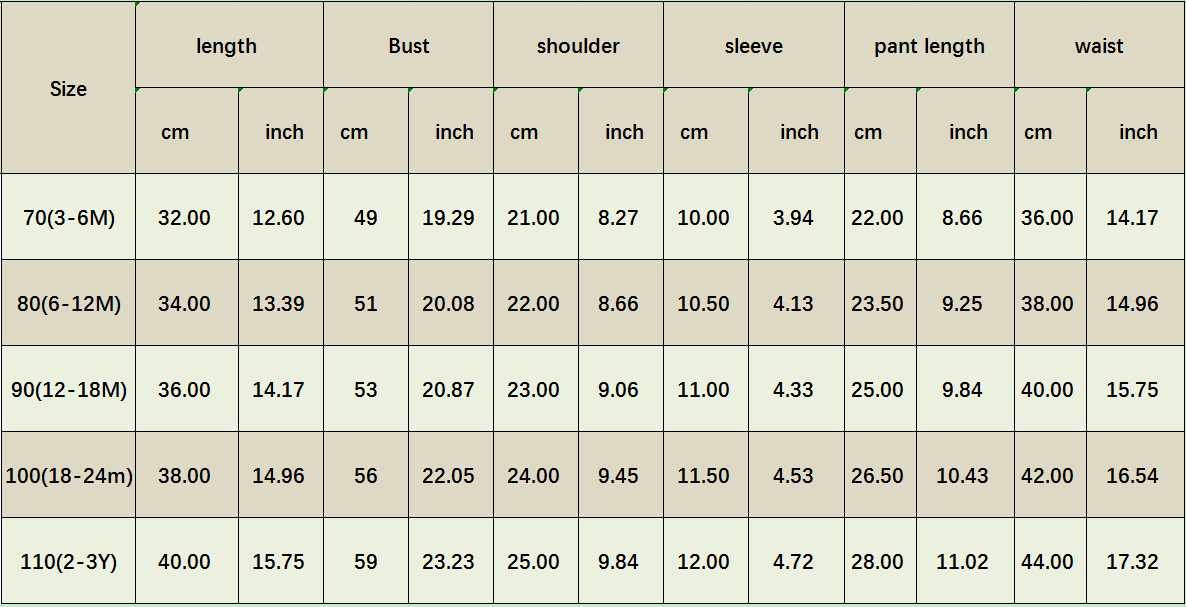The height and width of the screenshot is (607, 1186).
Task: Click length inch value 12.60
Action: (278, 217)
